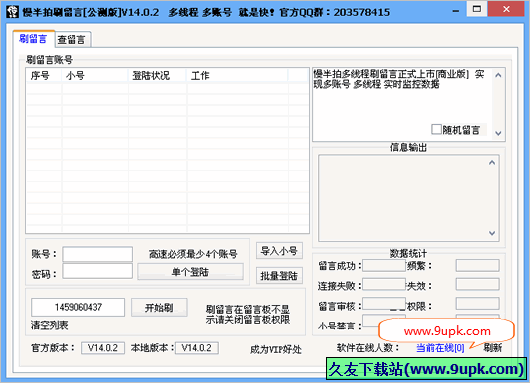The width and height of the screenshot is (530, 383).
Task: Open the 查留言 tab
Action: click(x=72, y=40)
